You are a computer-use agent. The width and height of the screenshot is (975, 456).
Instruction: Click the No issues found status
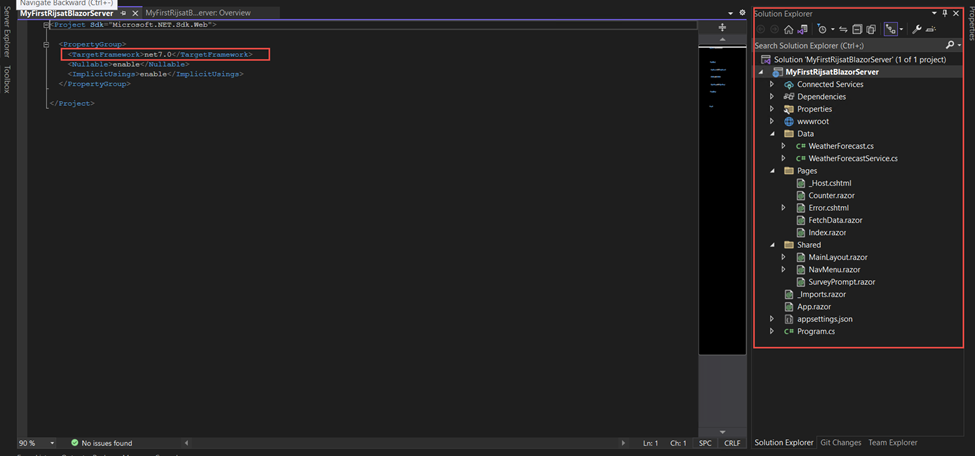[x=101, y=443]
